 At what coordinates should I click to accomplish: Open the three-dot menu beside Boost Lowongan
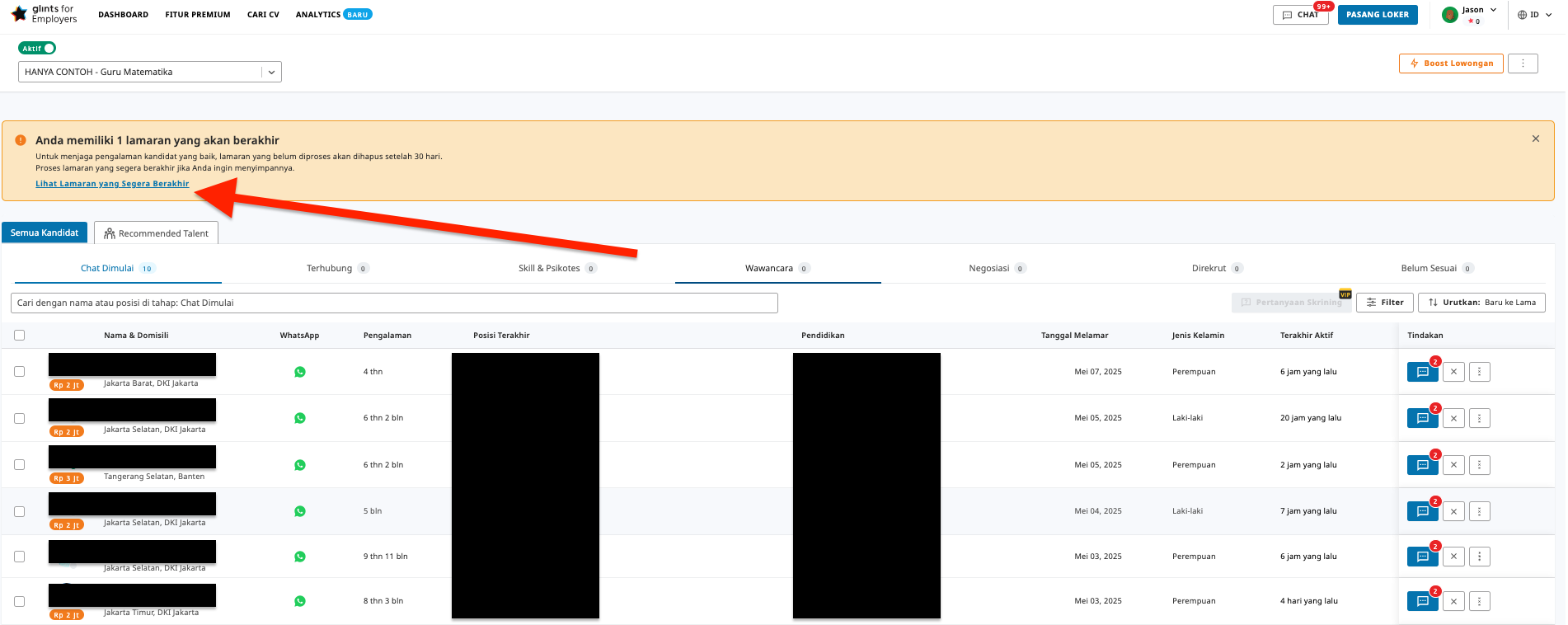click(1523, 63)
